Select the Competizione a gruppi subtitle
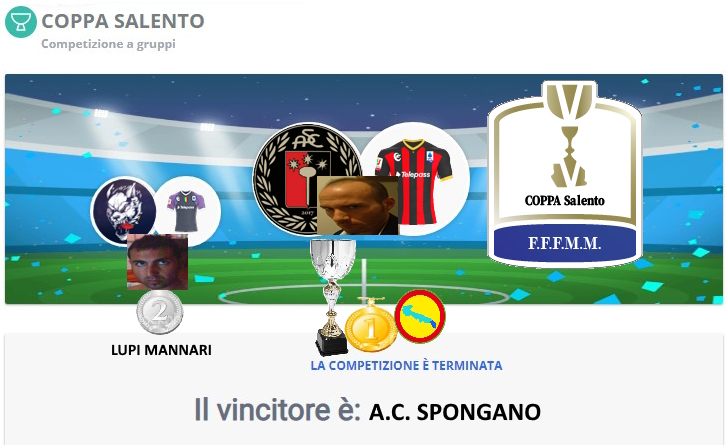 [x=108, y=44]
